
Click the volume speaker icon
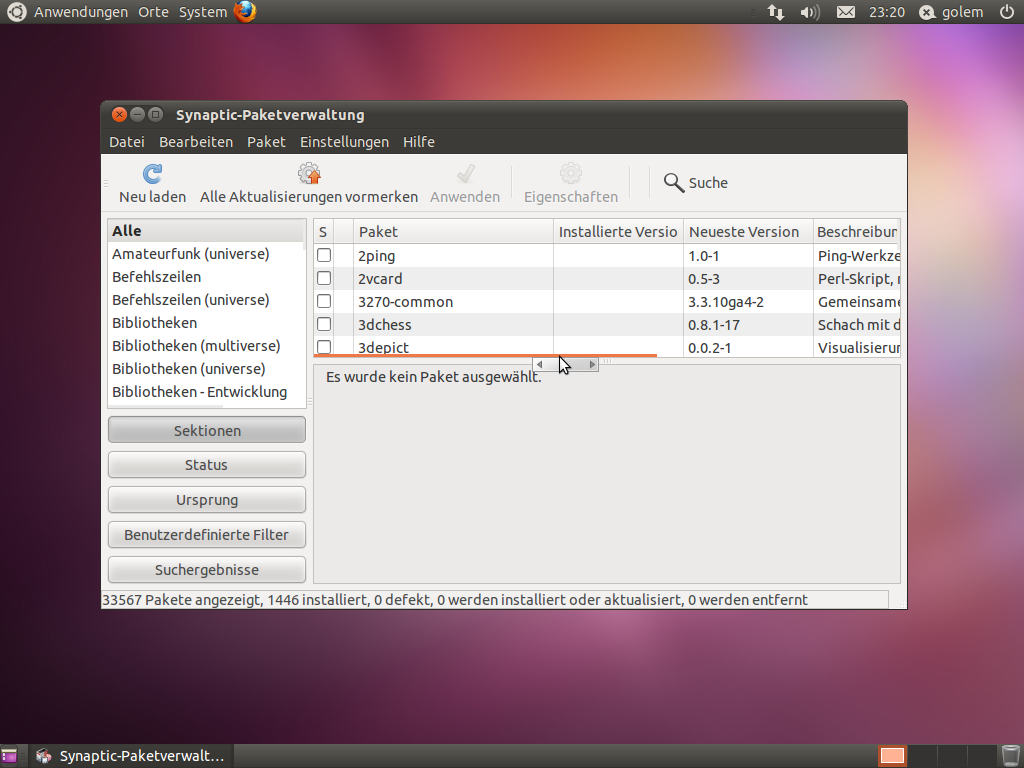[x=810, y=12]
